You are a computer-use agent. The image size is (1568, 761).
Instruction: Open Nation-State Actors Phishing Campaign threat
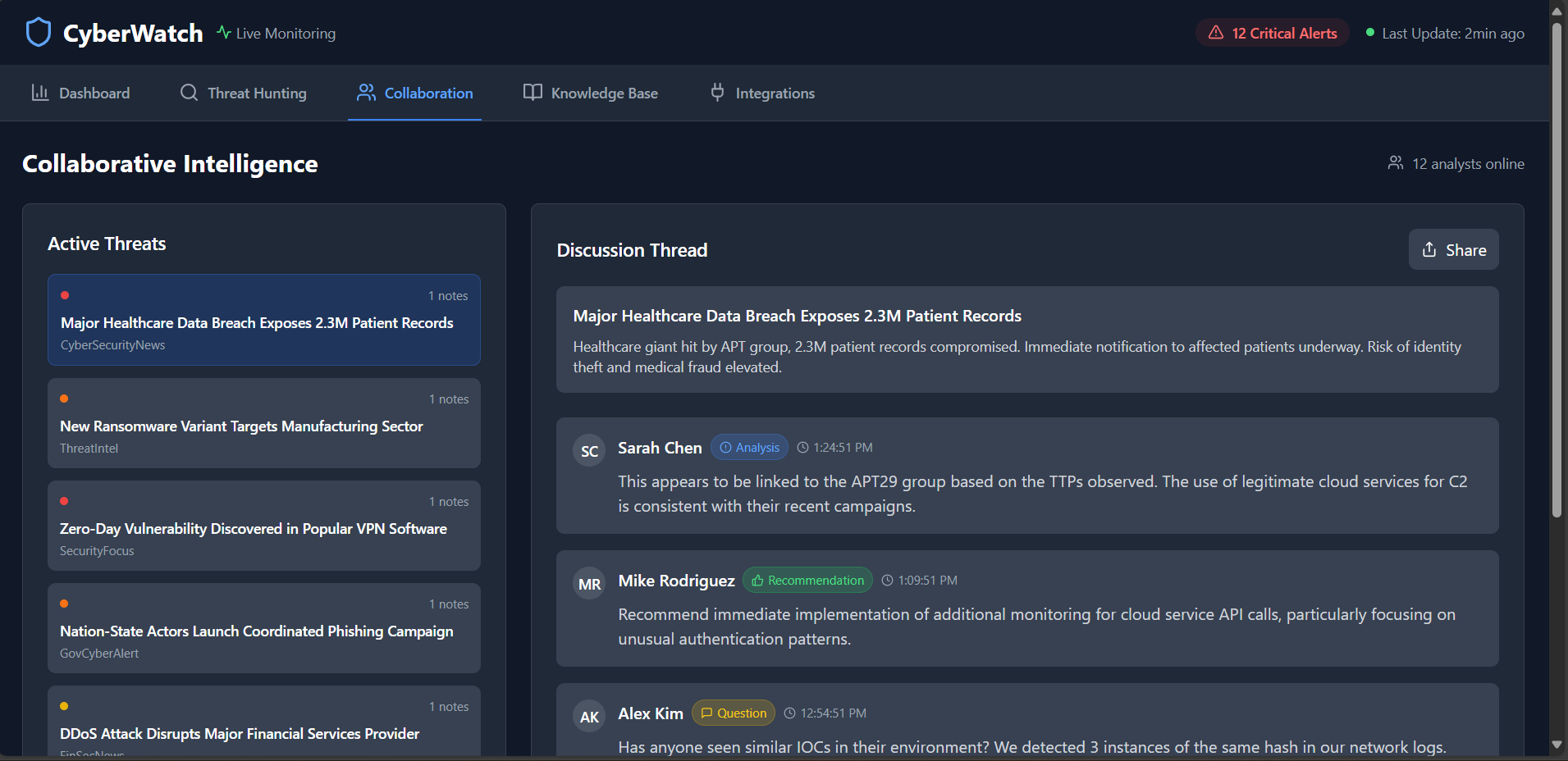264,628
